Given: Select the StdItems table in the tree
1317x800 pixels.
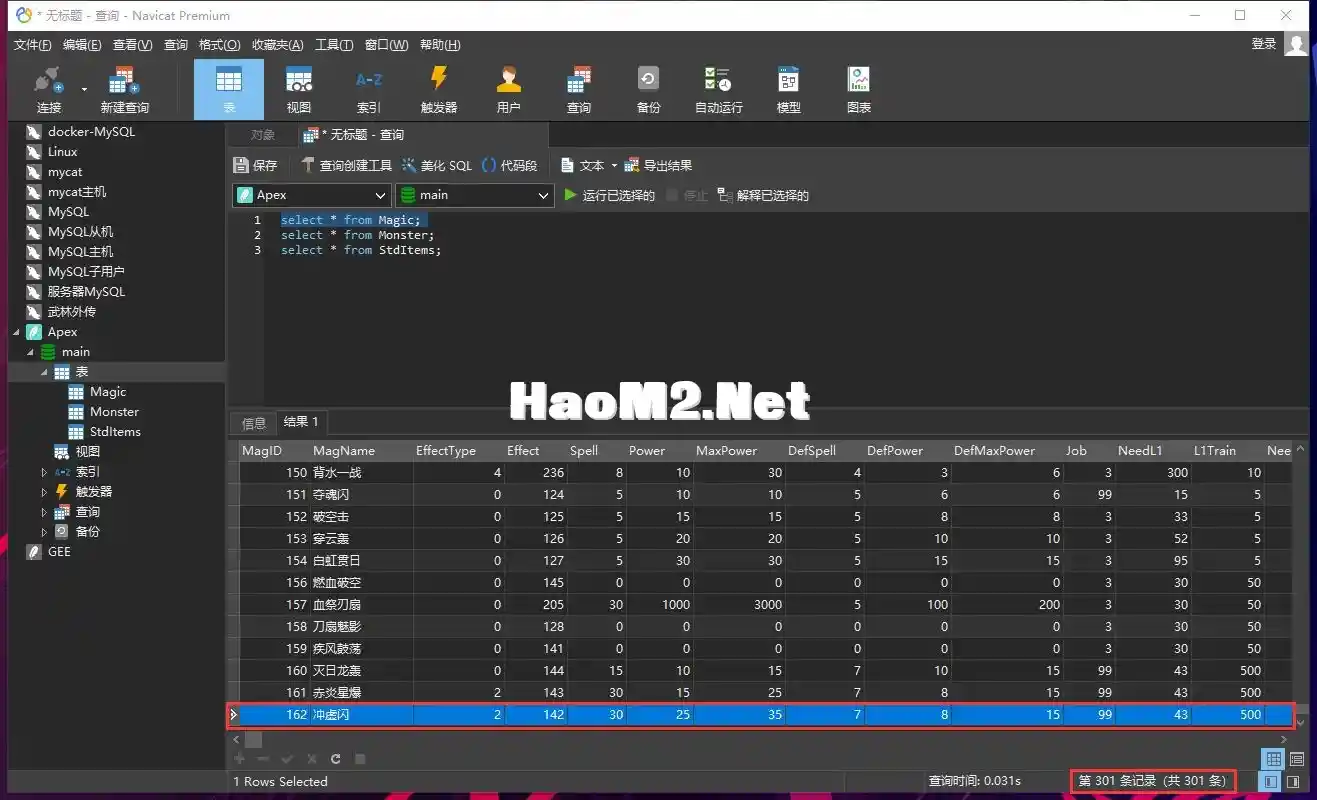Looking at the screenshot, I should click(115, 432).
